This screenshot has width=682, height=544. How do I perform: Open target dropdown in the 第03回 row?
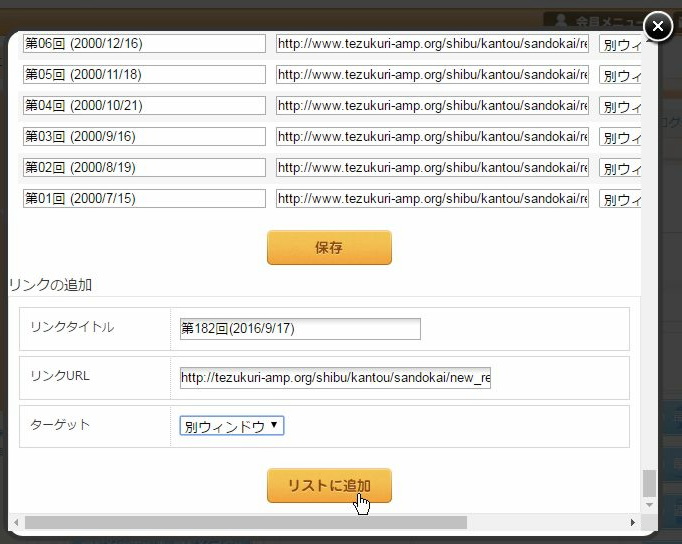620,137
